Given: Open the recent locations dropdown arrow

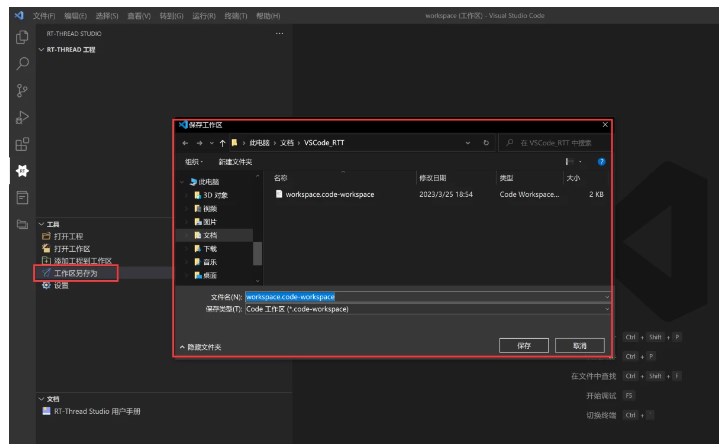Looking at the screenshot, I should pos(212,143).
